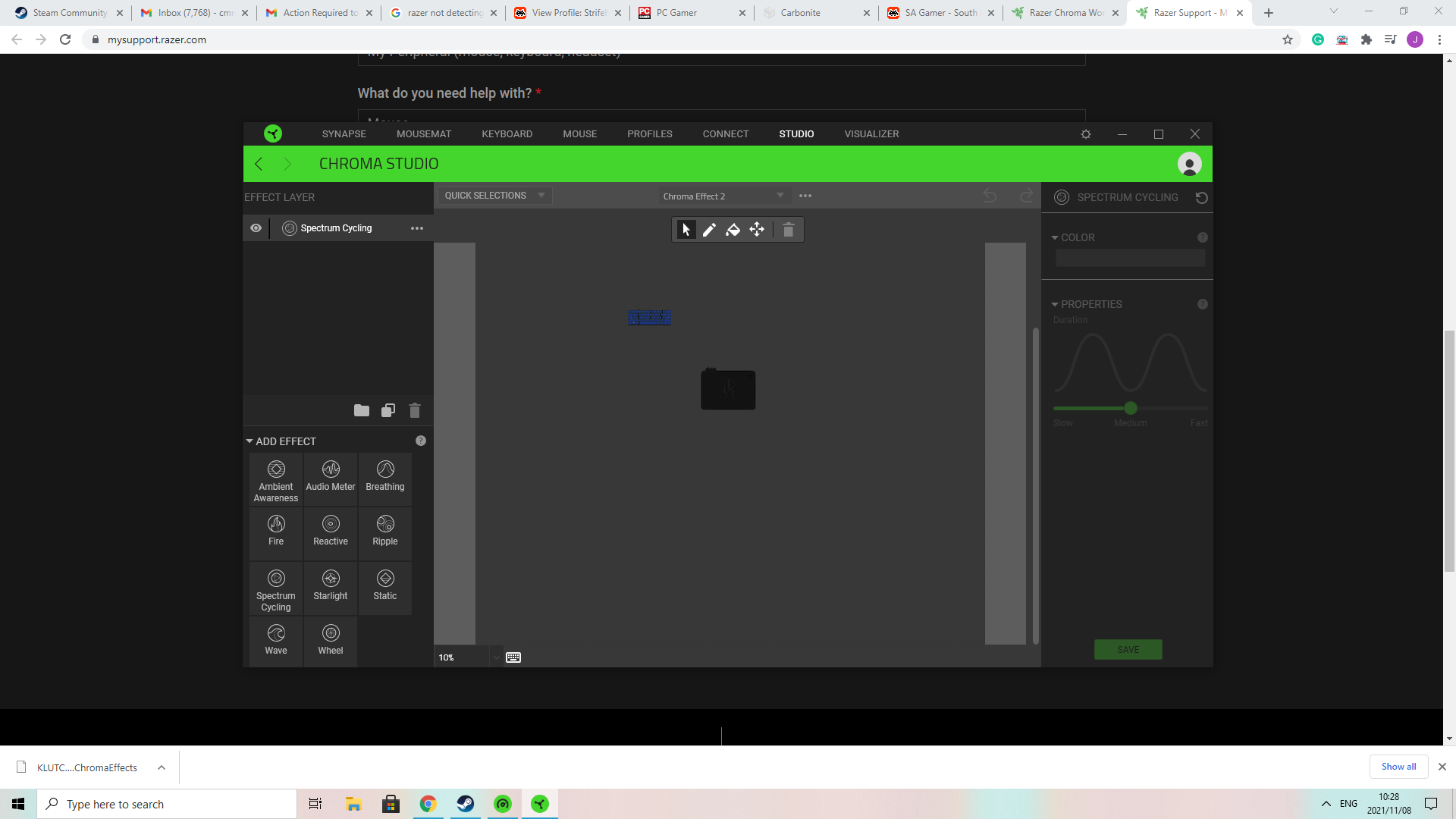
Task: Add Spectrum Cycling from the effect grid
Action: point(276,589)
